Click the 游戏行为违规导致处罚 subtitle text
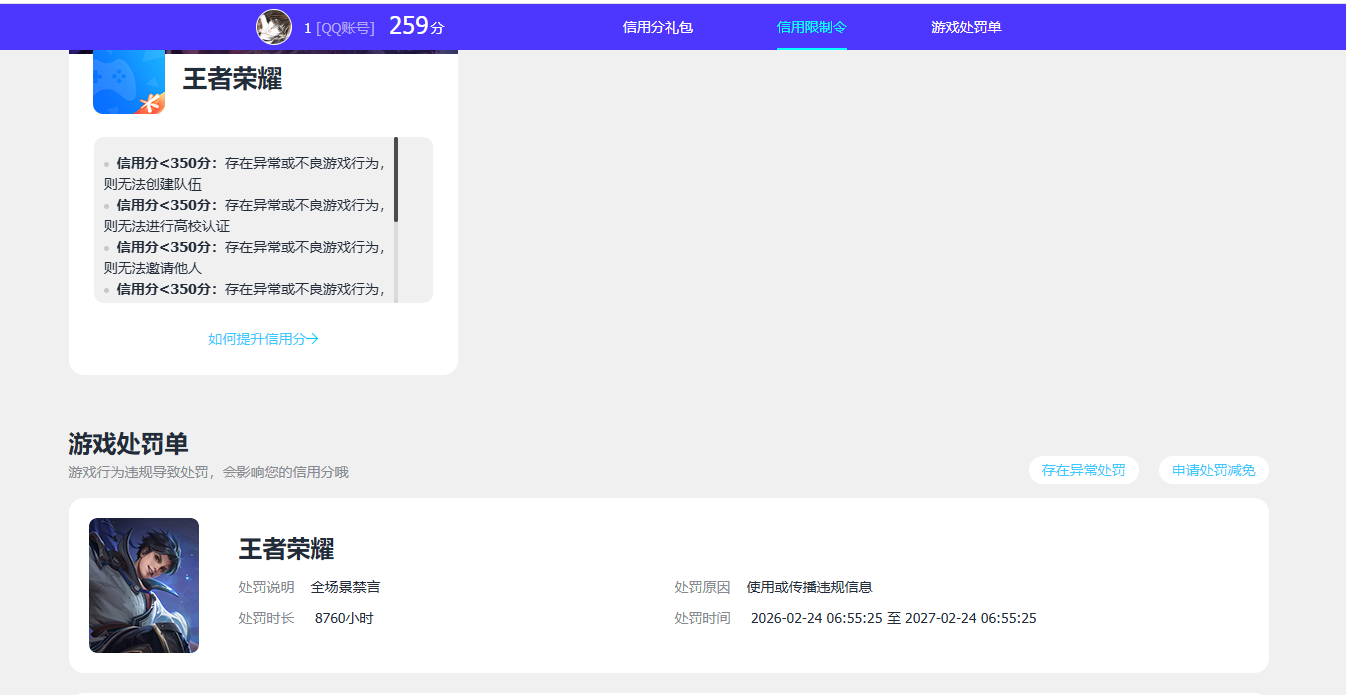Image resolution: width=1346 pixels, height=695 pixels. click(209, 472)
